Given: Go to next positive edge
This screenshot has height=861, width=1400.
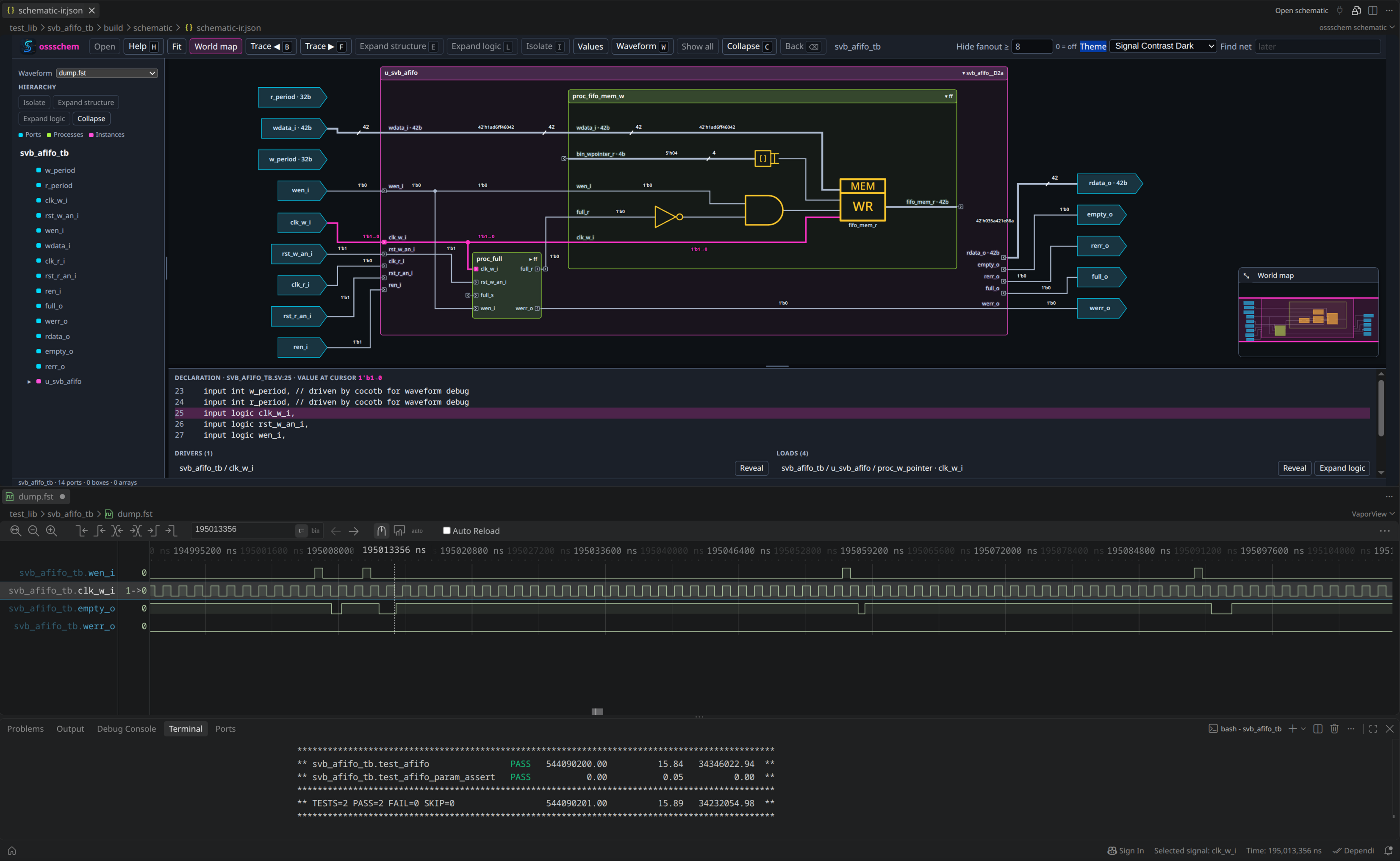Looking at the screenshot, I should point(153,531).
